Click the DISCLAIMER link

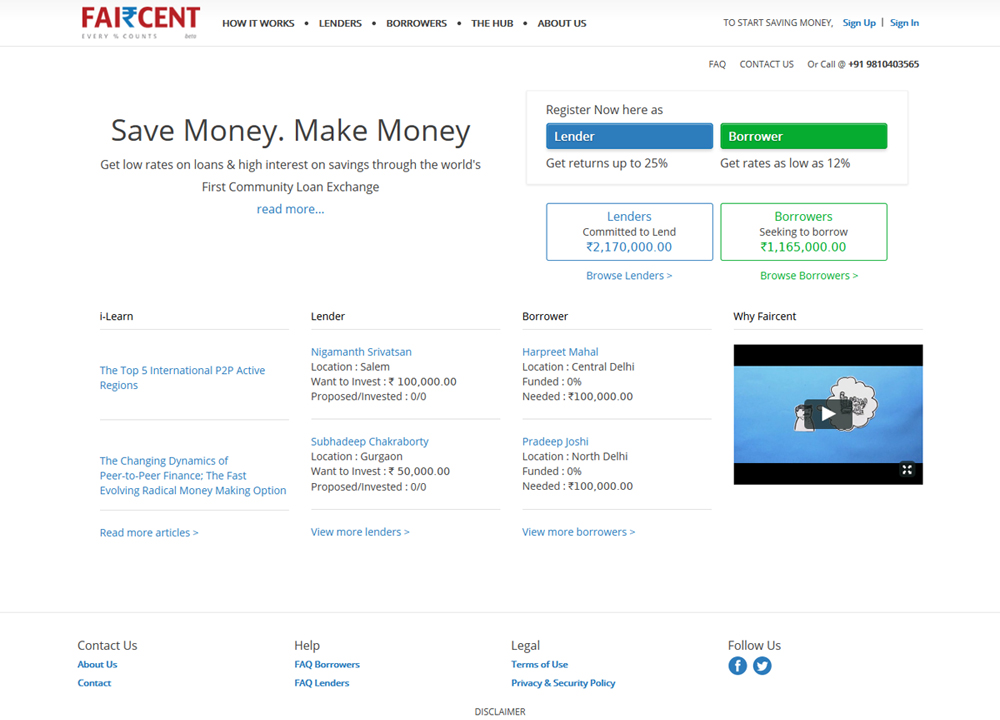point(500,712)
